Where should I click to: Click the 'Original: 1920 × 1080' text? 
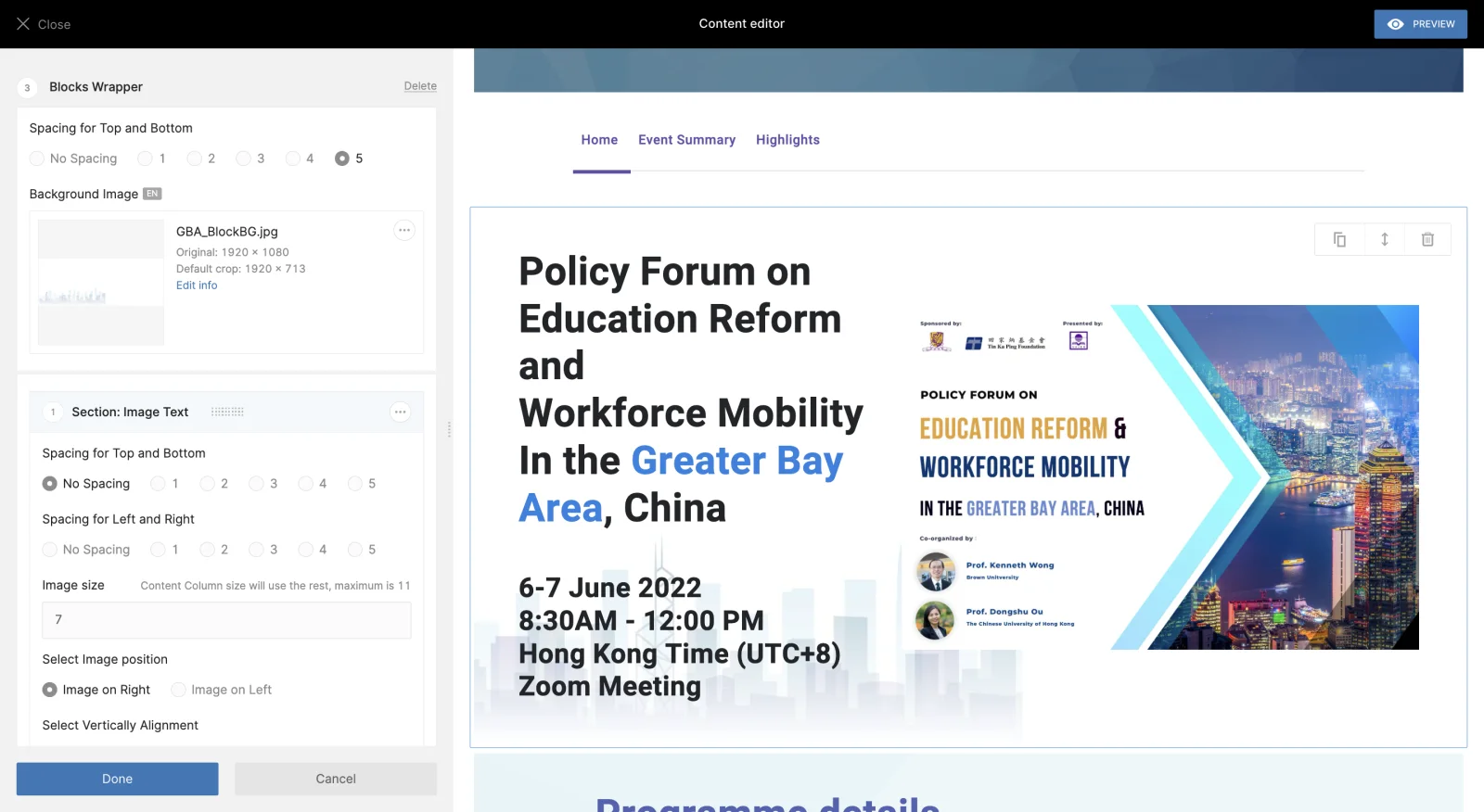pos(233,252)
